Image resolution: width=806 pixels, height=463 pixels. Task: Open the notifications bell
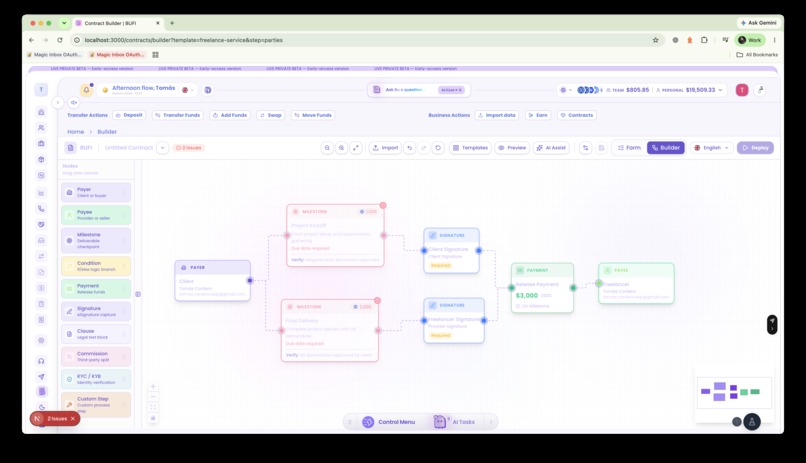[86, 90]
